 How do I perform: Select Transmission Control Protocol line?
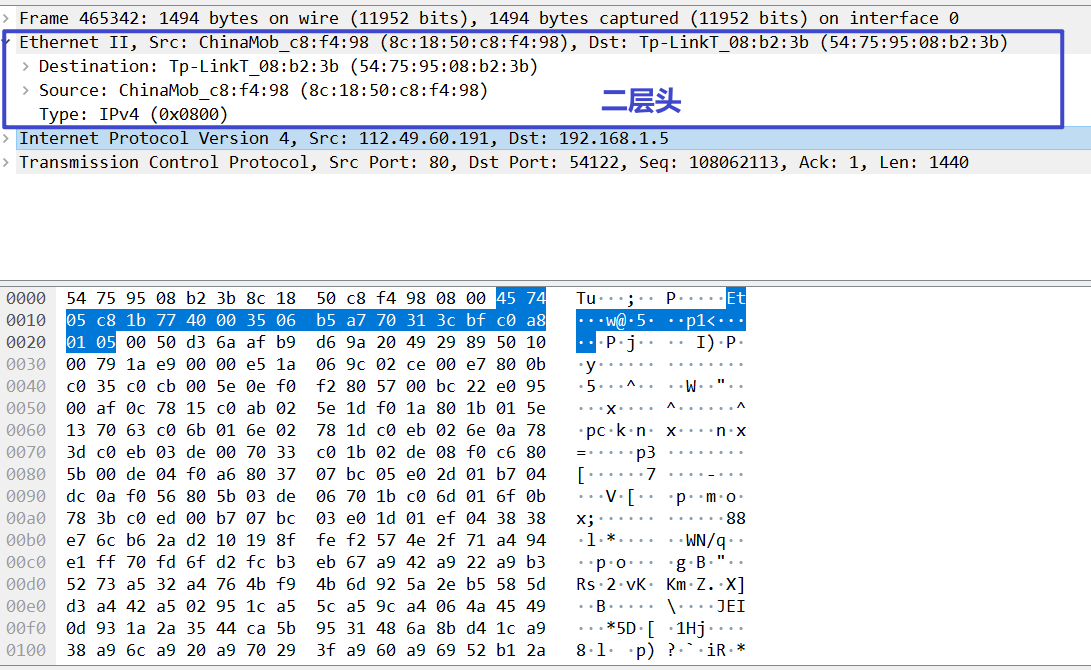(493, 163)
